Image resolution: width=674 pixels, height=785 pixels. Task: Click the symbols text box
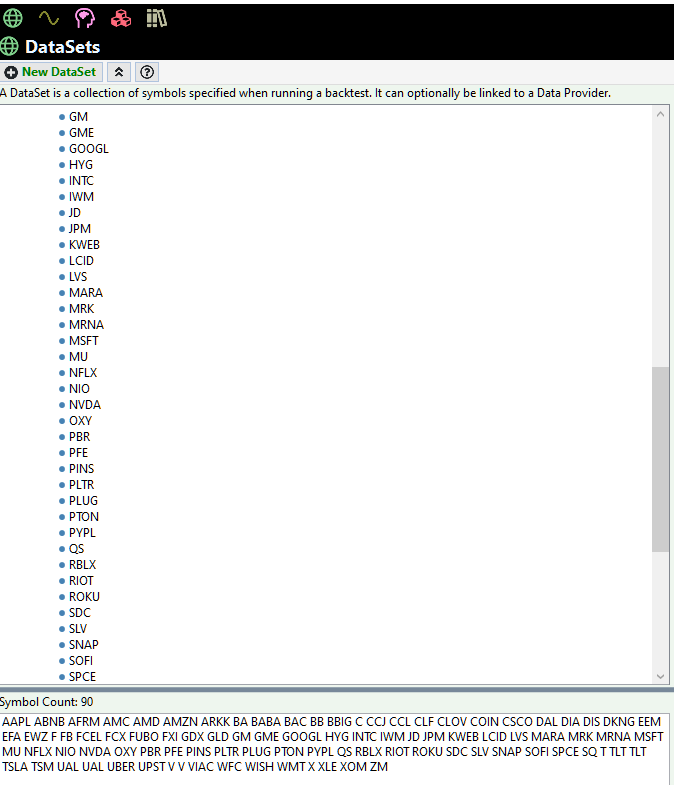pos(335,748)
